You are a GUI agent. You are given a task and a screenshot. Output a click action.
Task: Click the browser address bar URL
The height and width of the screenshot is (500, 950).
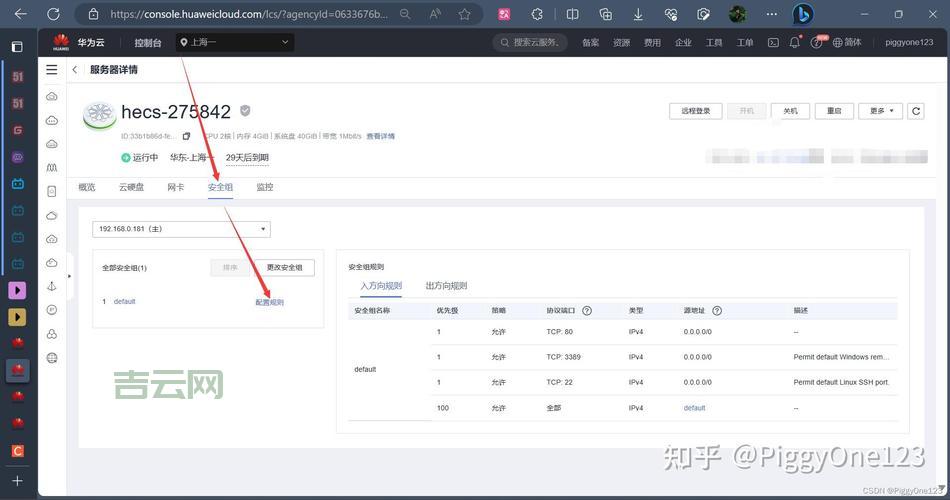[248, 14]
